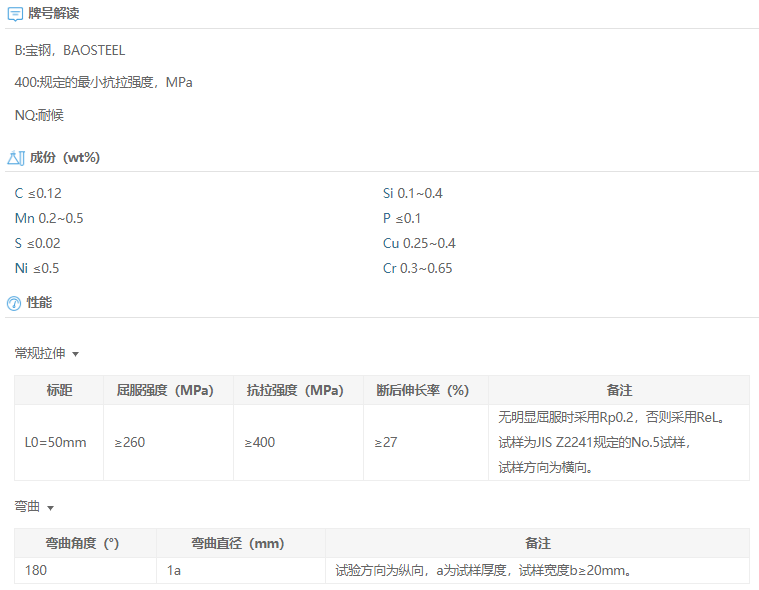Click the B:宝钢, BAOSTEEL line

[x=70, y=50]
